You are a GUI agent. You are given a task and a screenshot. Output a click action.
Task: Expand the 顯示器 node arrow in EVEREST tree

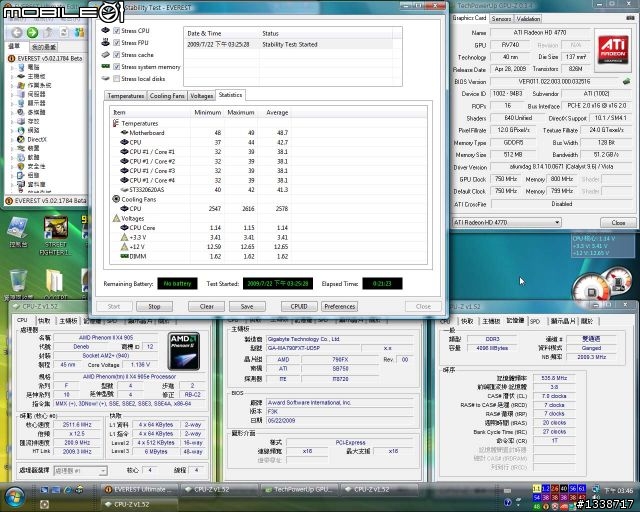(12, 103)
